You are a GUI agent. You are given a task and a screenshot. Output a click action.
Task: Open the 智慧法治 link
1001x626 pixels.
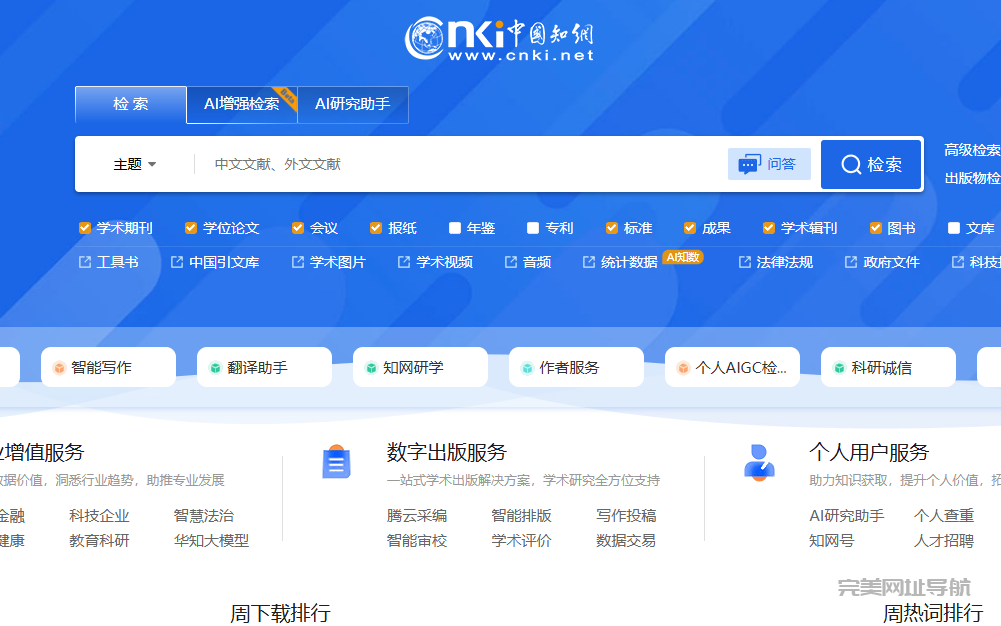point(204,516)
